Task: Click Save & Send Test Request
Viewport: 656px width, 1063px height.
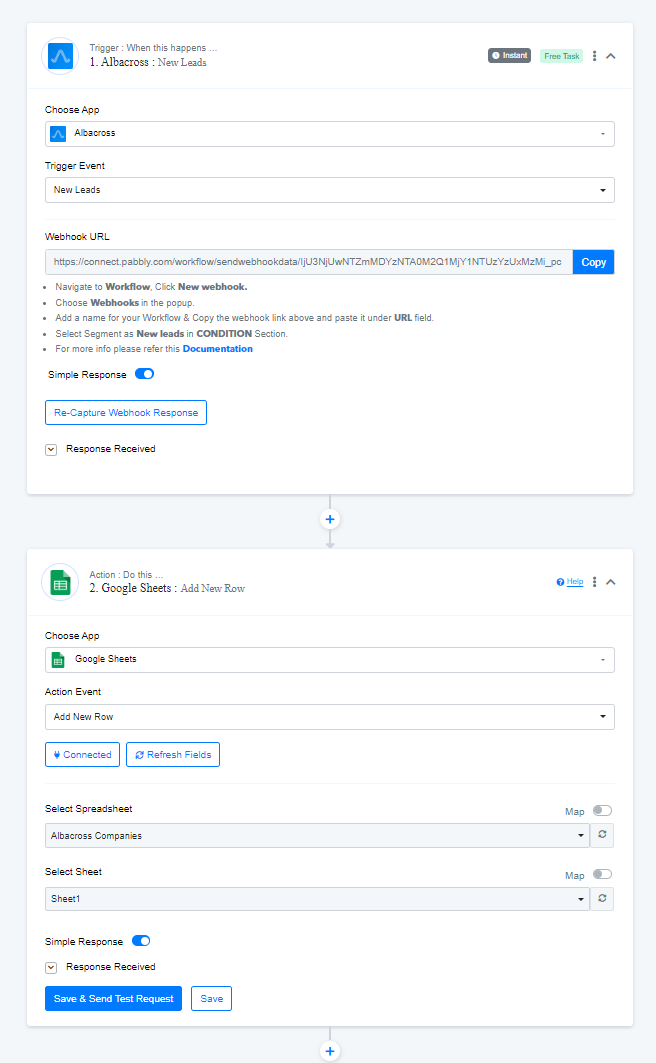Action: click(113, 998)
